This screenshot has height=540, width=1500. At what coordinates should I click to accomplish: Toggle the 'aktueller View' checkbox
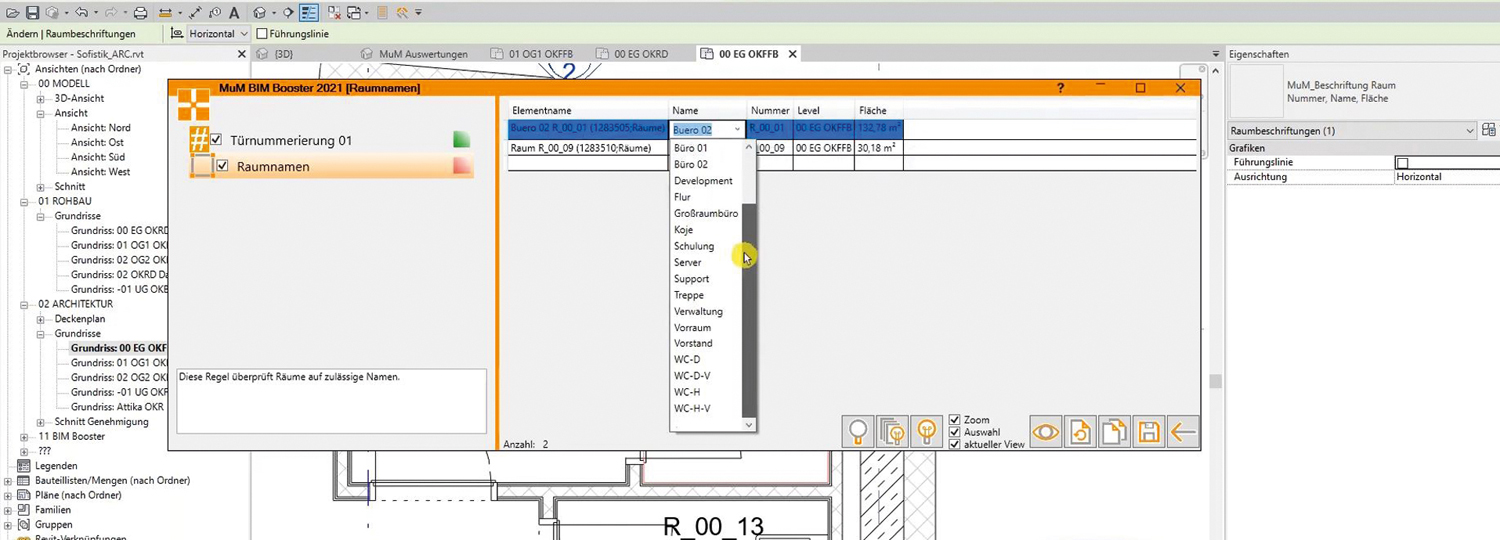coord(955,444)
